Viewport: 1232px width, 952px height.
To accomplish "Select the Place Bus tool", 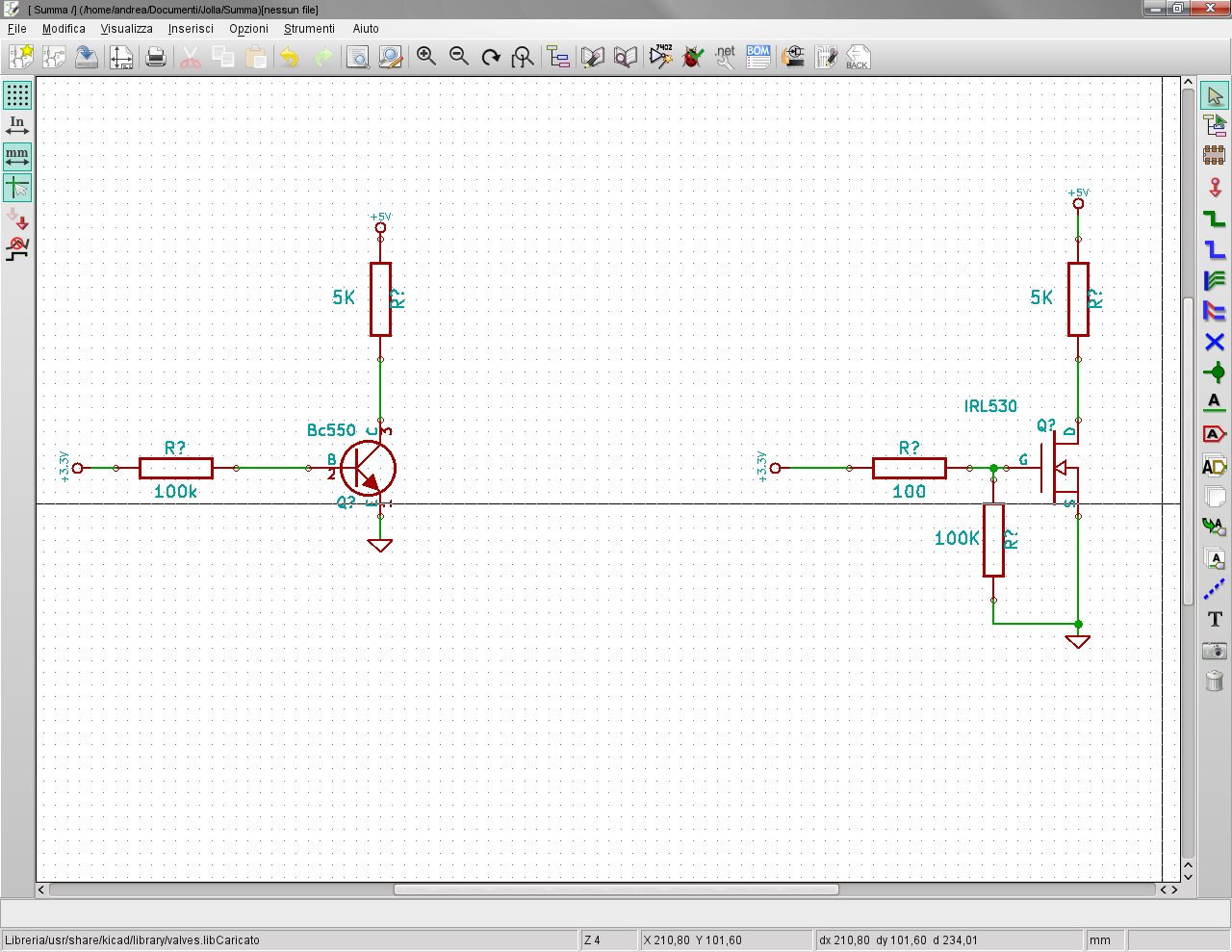I will [1213, 246].
